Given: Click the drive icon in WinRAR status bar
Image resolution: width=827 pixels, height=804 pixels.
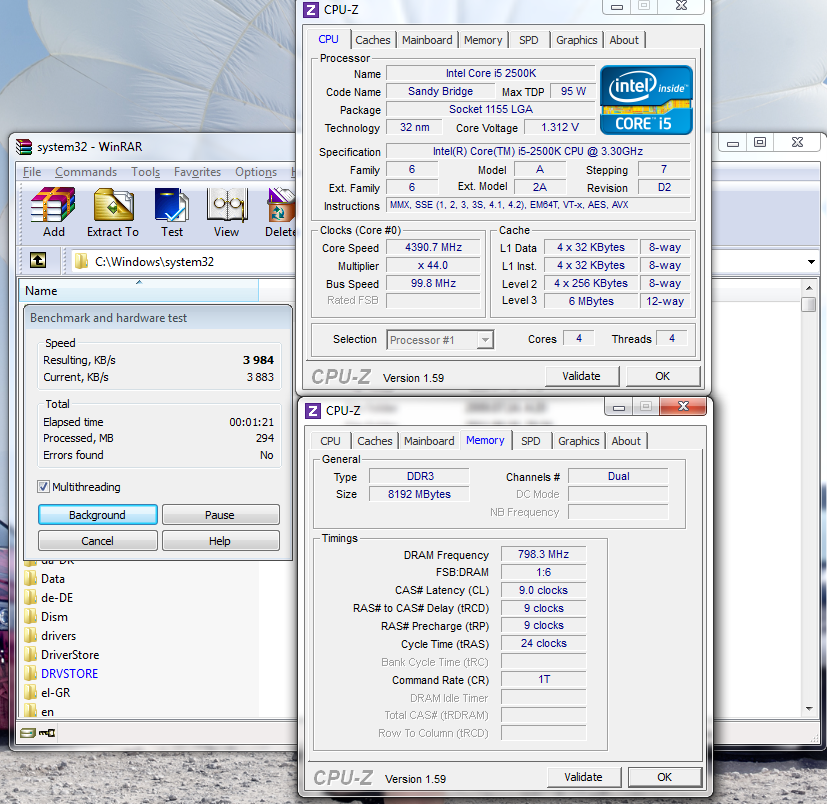Looking at the screenshot, I should [28, 733].
